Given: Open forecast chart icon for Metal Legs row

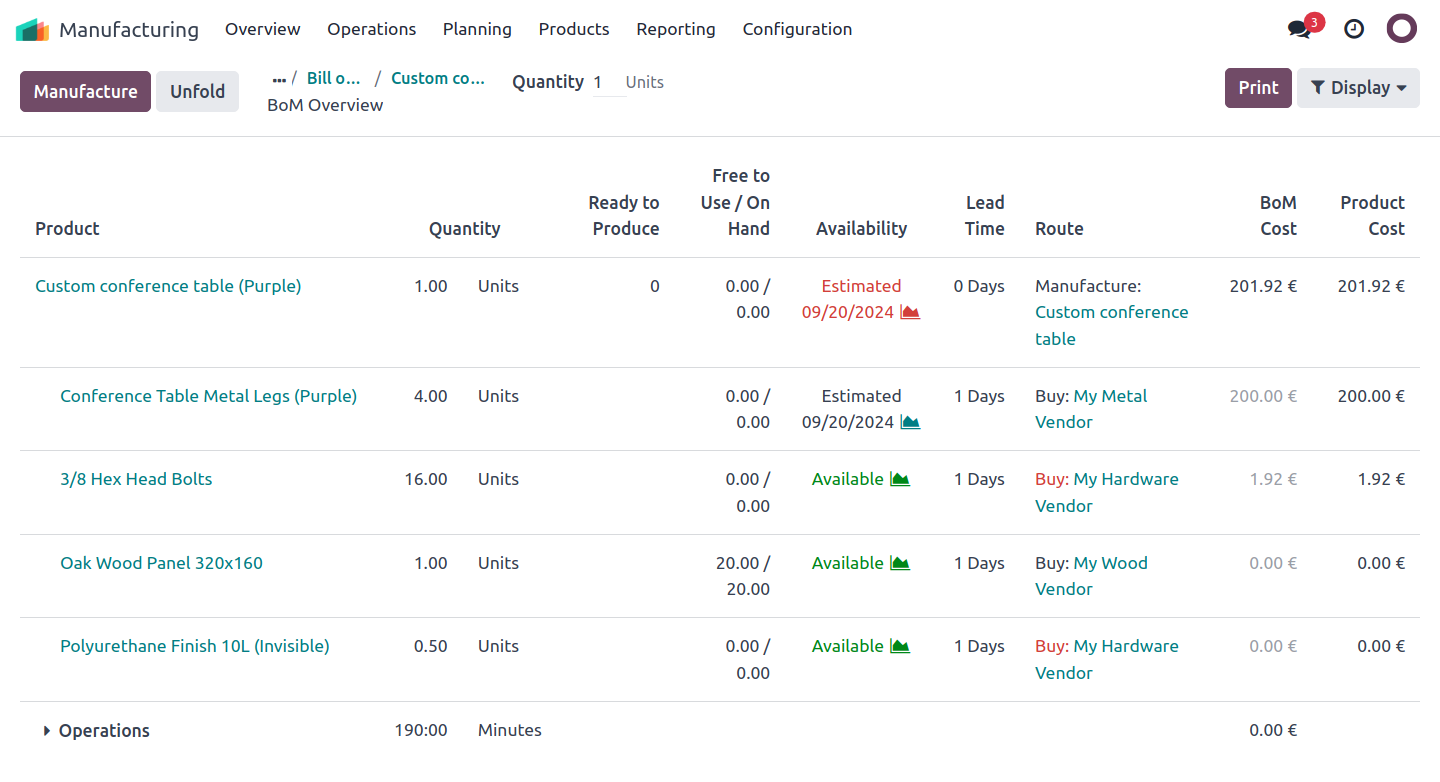Looking at the screenshot, I should (910, 422).
